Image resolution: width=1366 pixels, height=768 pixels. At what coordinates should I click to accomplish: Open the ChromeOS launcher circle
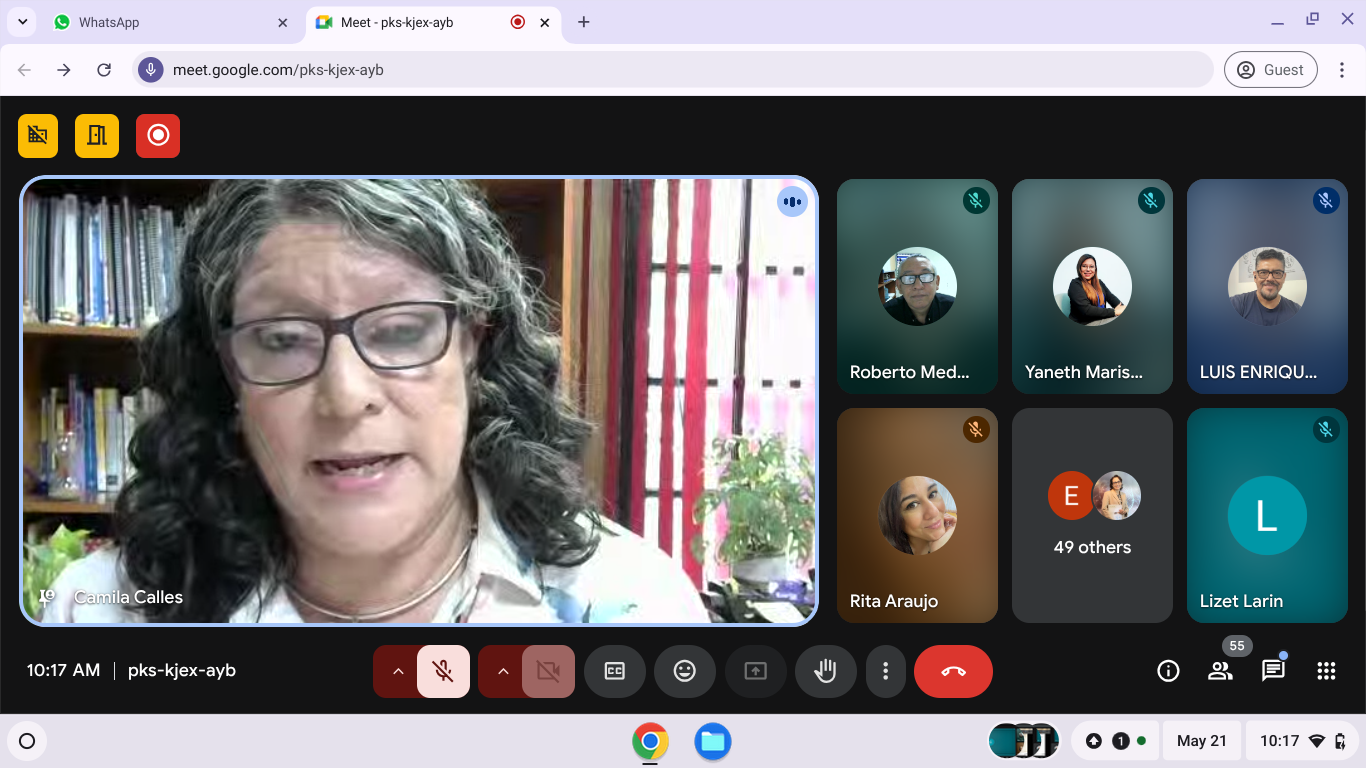pos(27,741)
